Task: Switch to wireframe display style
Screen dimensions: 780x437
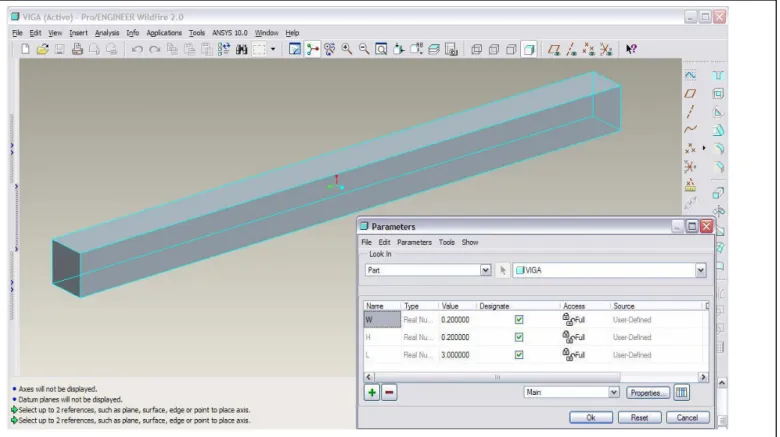Action: (477, 49)
